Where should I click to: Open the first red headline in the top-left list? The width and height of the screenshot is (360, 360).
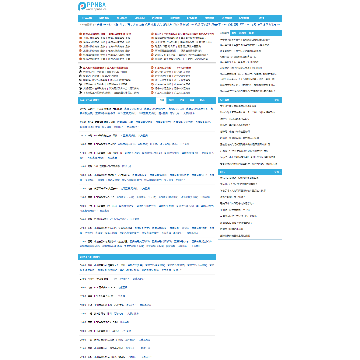pyautogui.click(x=107, y=34)
